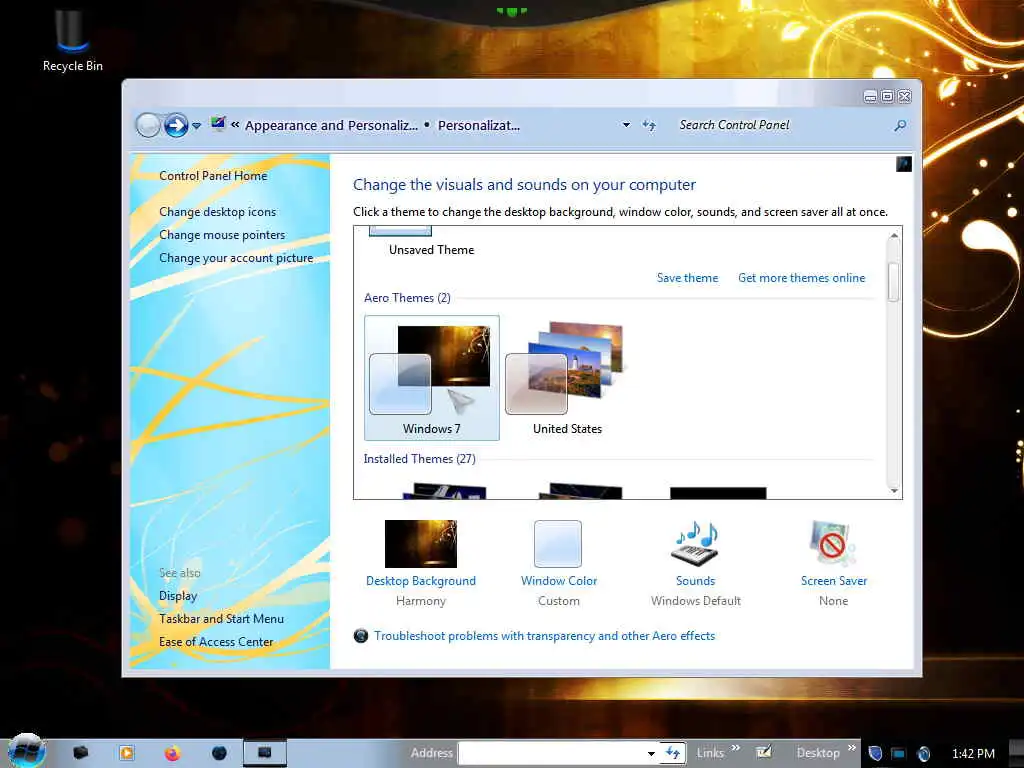Open the tablet input panel taskbar icon

[763, 752]
